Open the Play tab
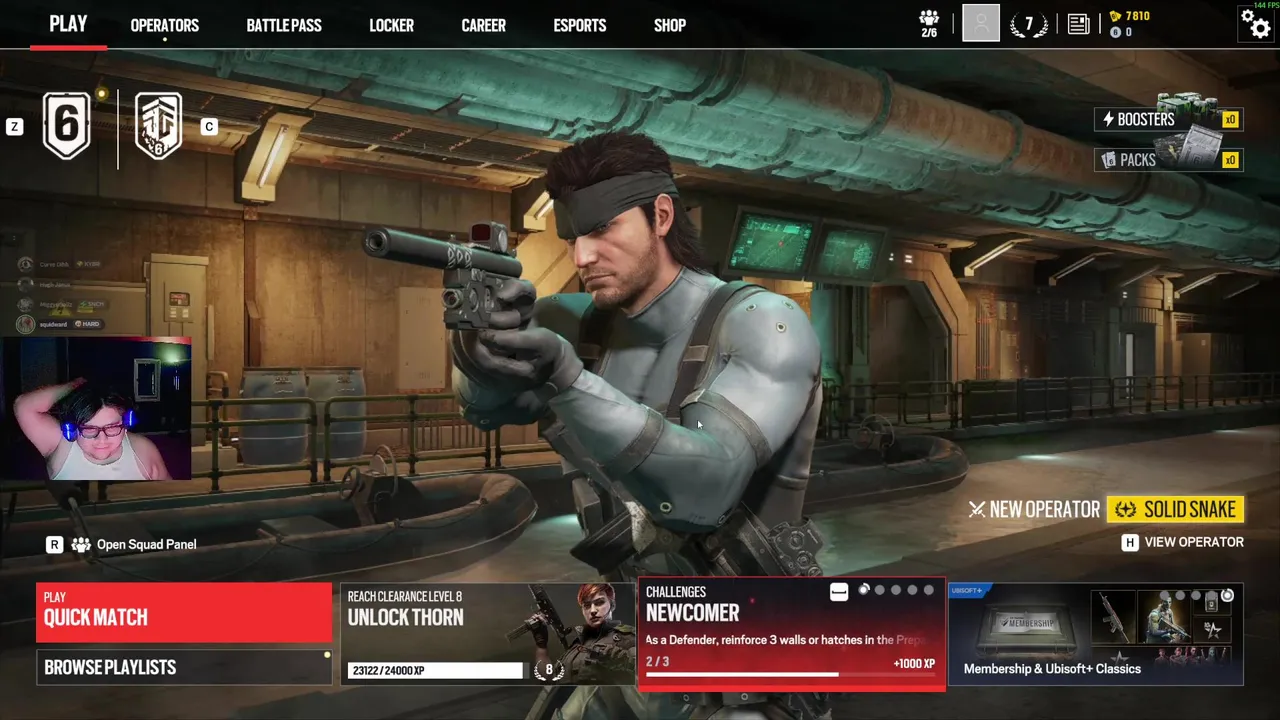 68,24
